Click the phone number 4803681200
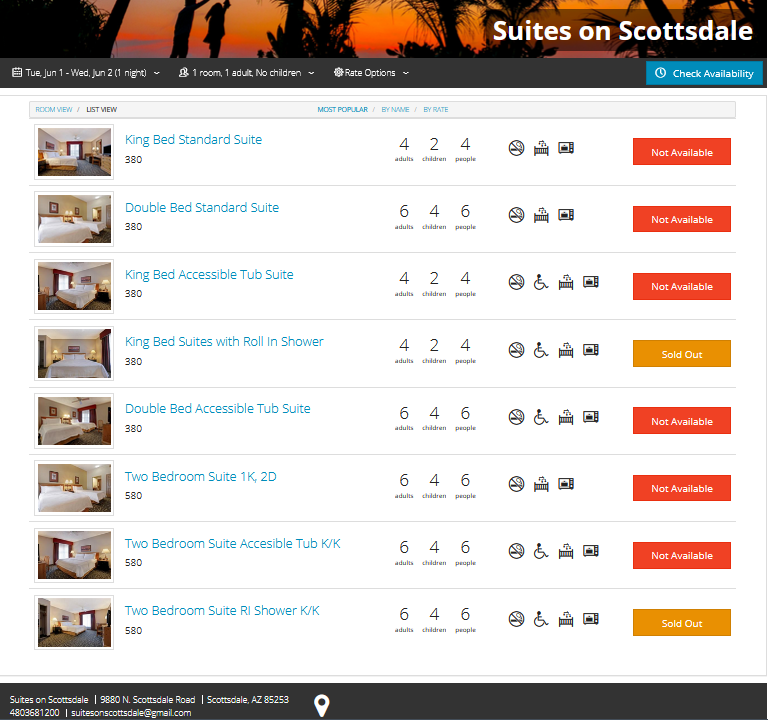 pyautogui.click(x=34, y=713)
